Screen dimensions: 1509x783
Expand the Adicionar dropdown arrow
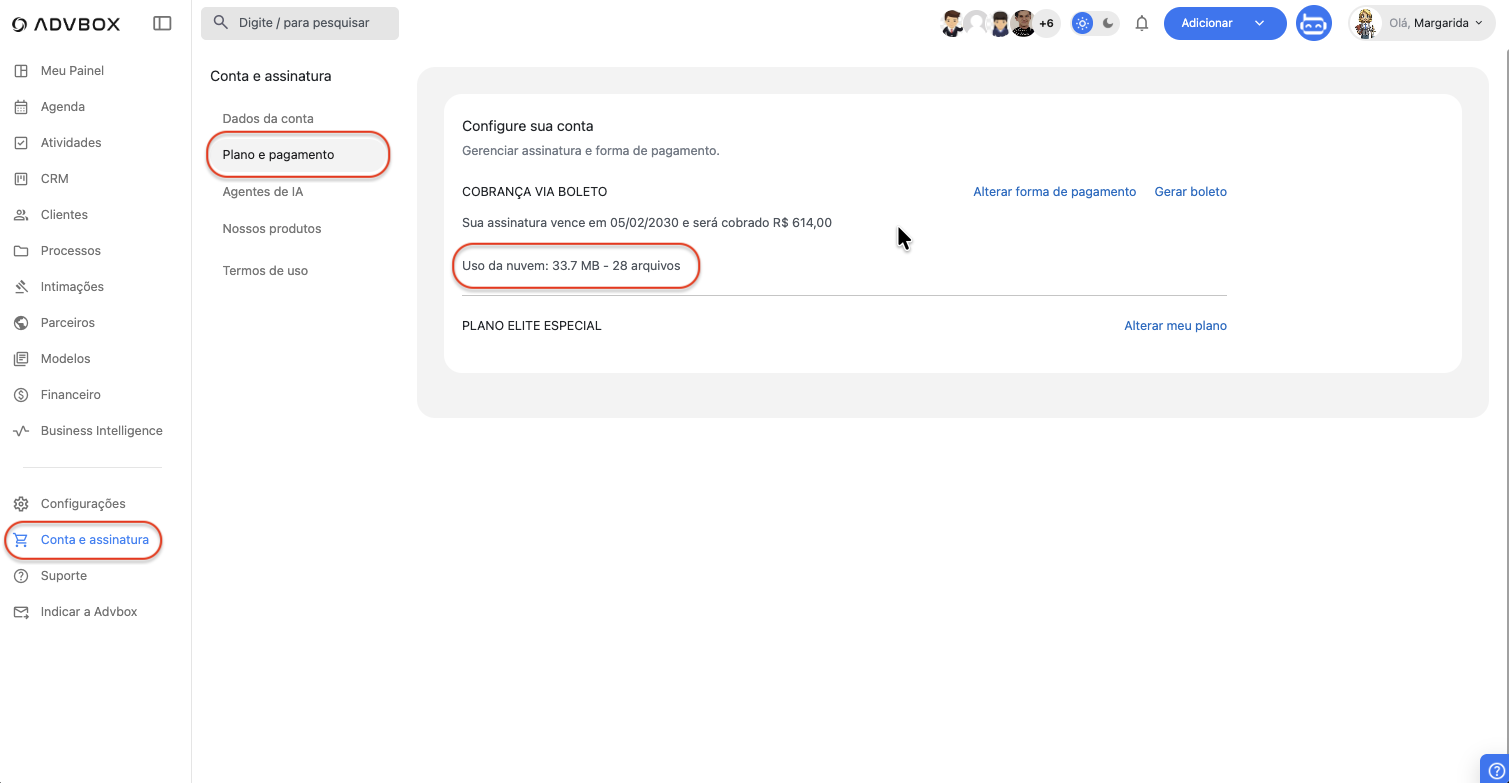1260,23
